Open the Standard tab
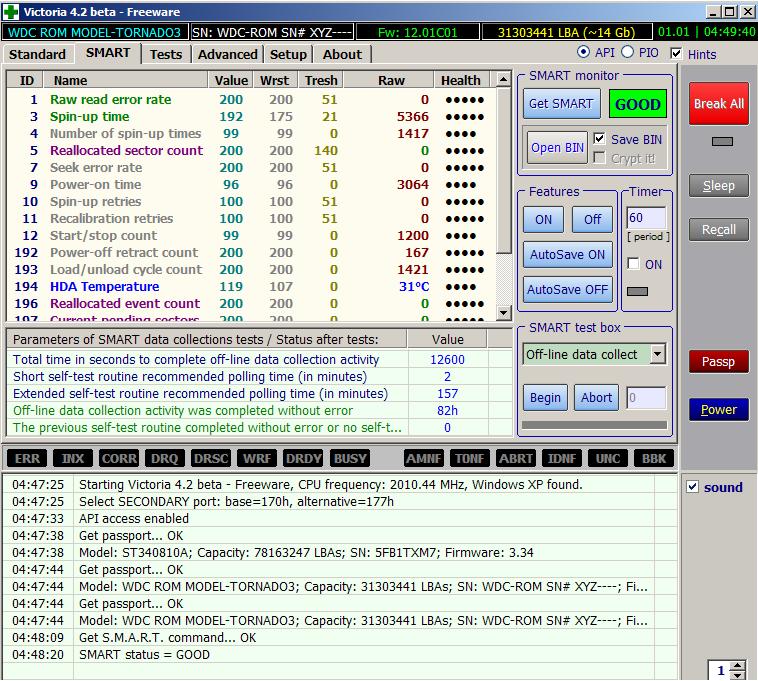The height and width of the screenshot is (681, 758). pos(37,54)
